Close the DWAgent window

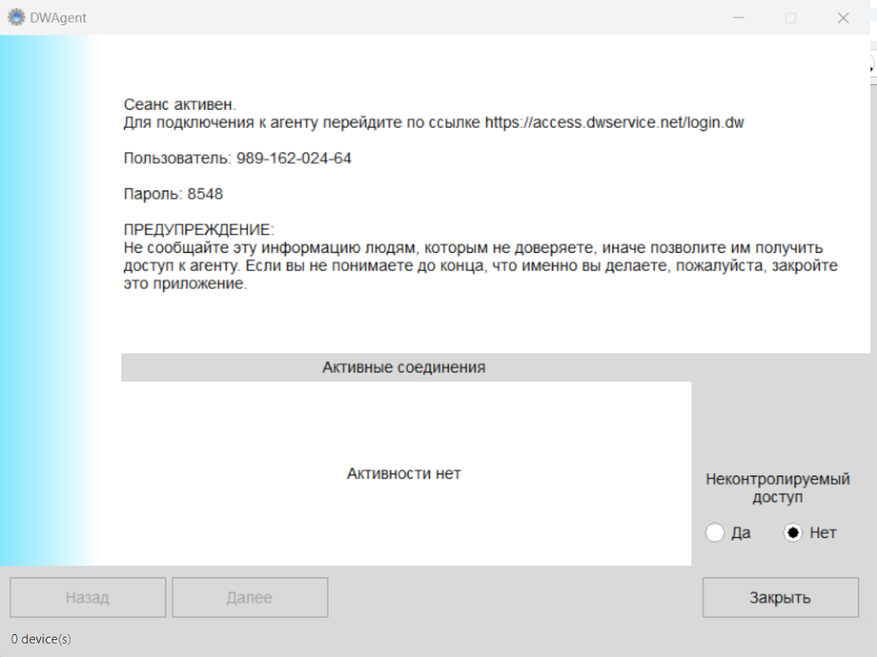point(843,18)
